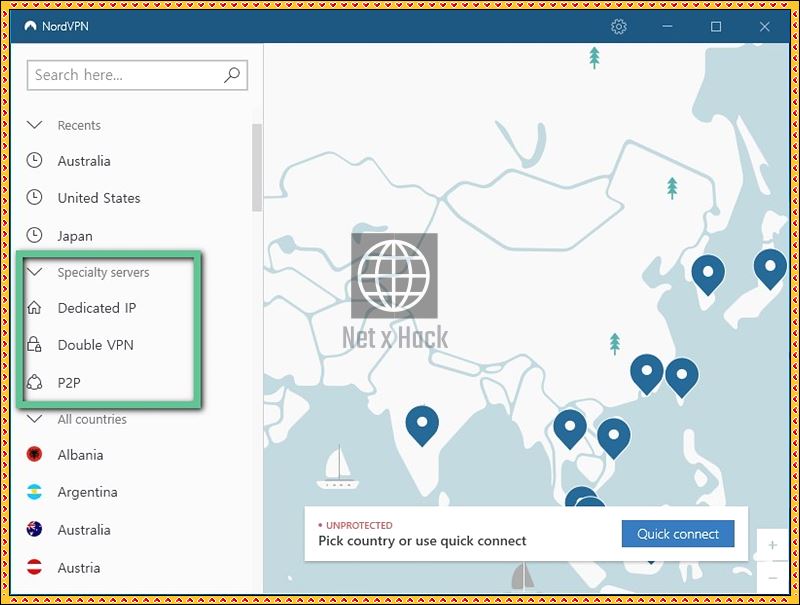Maximize the NordVPN window
800x605 pixels.
[716, 27]
